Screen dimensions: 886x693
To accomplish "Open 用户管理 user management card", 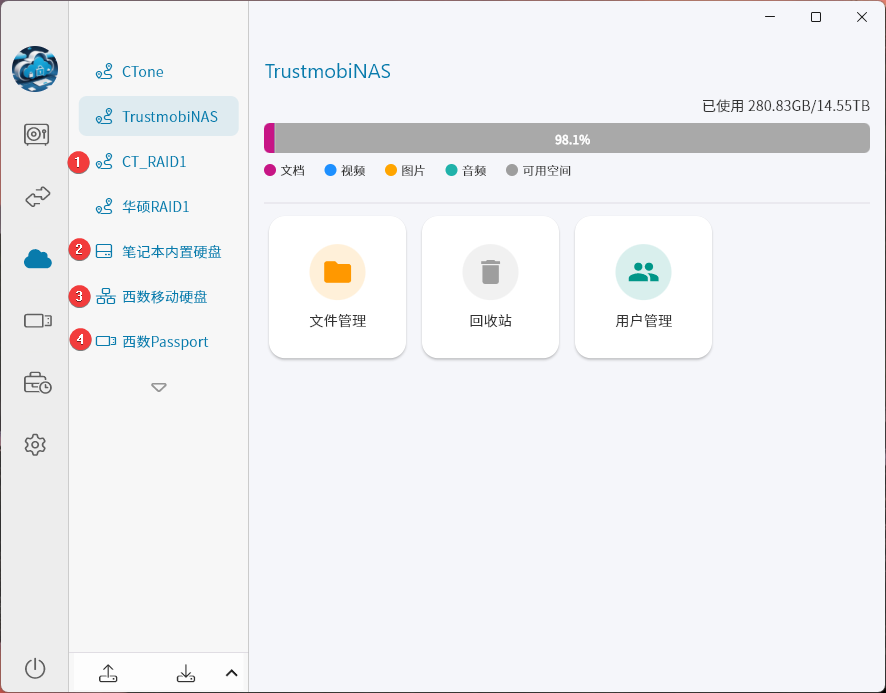I will pos(643,287).
